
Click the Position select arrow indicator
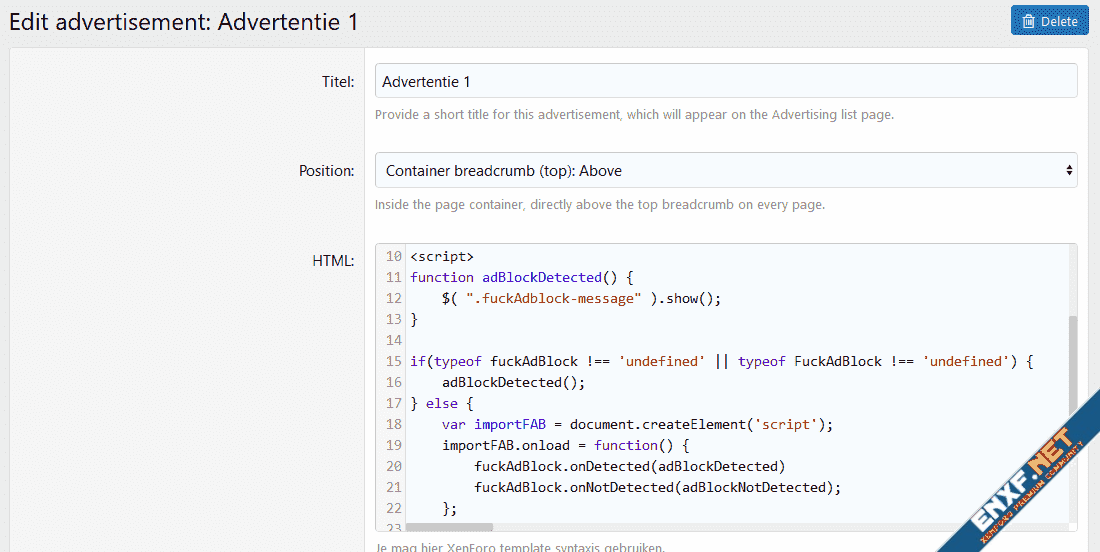pos(1069,171)
